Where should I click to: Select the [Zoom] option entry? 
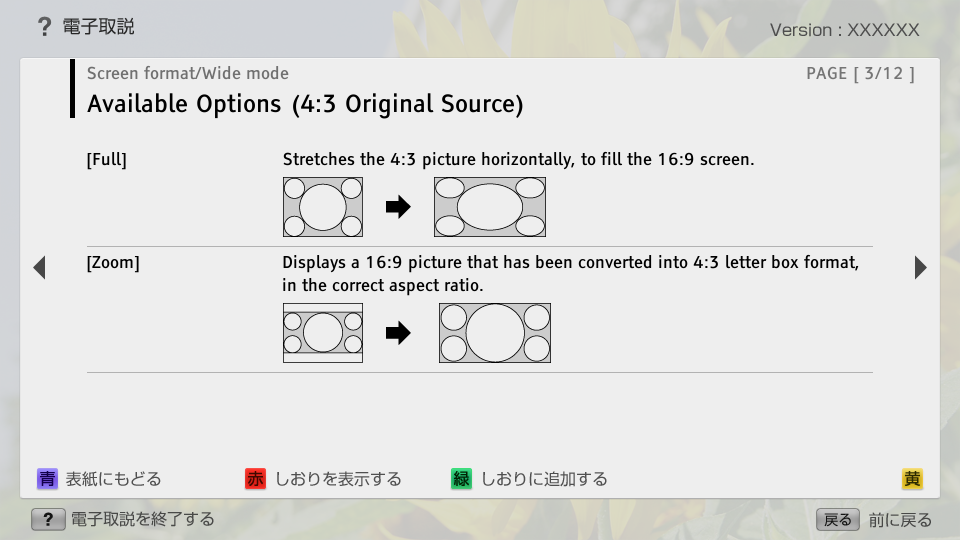[113, 263]
